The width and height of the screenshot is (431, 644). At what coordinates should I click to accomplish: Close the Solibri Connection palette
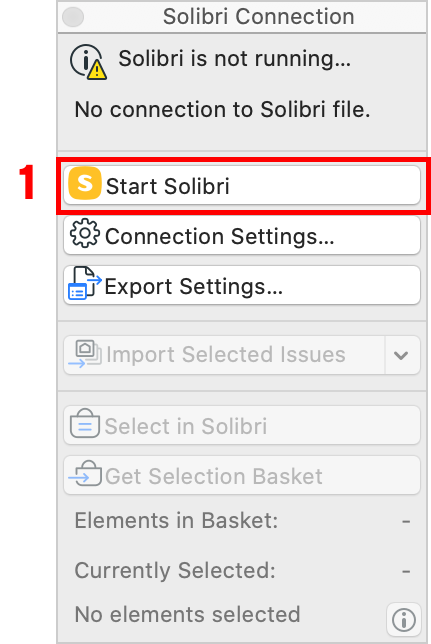coord(73,17)
